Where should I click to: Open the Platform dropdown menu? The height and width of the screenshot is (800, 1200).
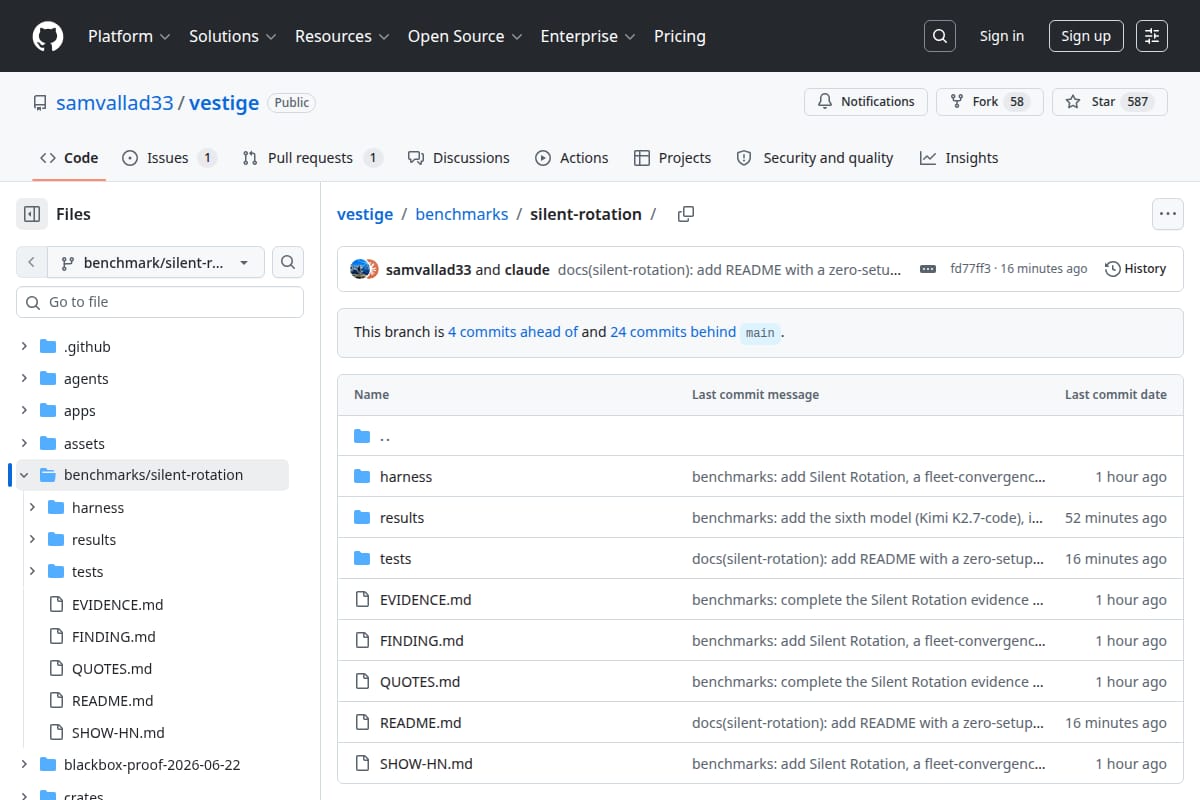point(129,36)
